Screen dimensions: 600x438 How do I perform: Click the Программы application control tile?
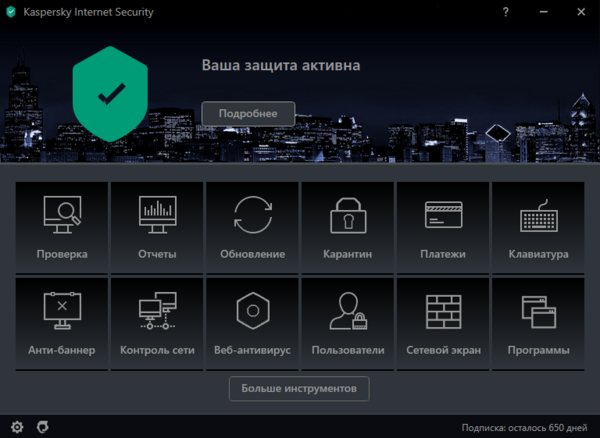tap(538, 323)
